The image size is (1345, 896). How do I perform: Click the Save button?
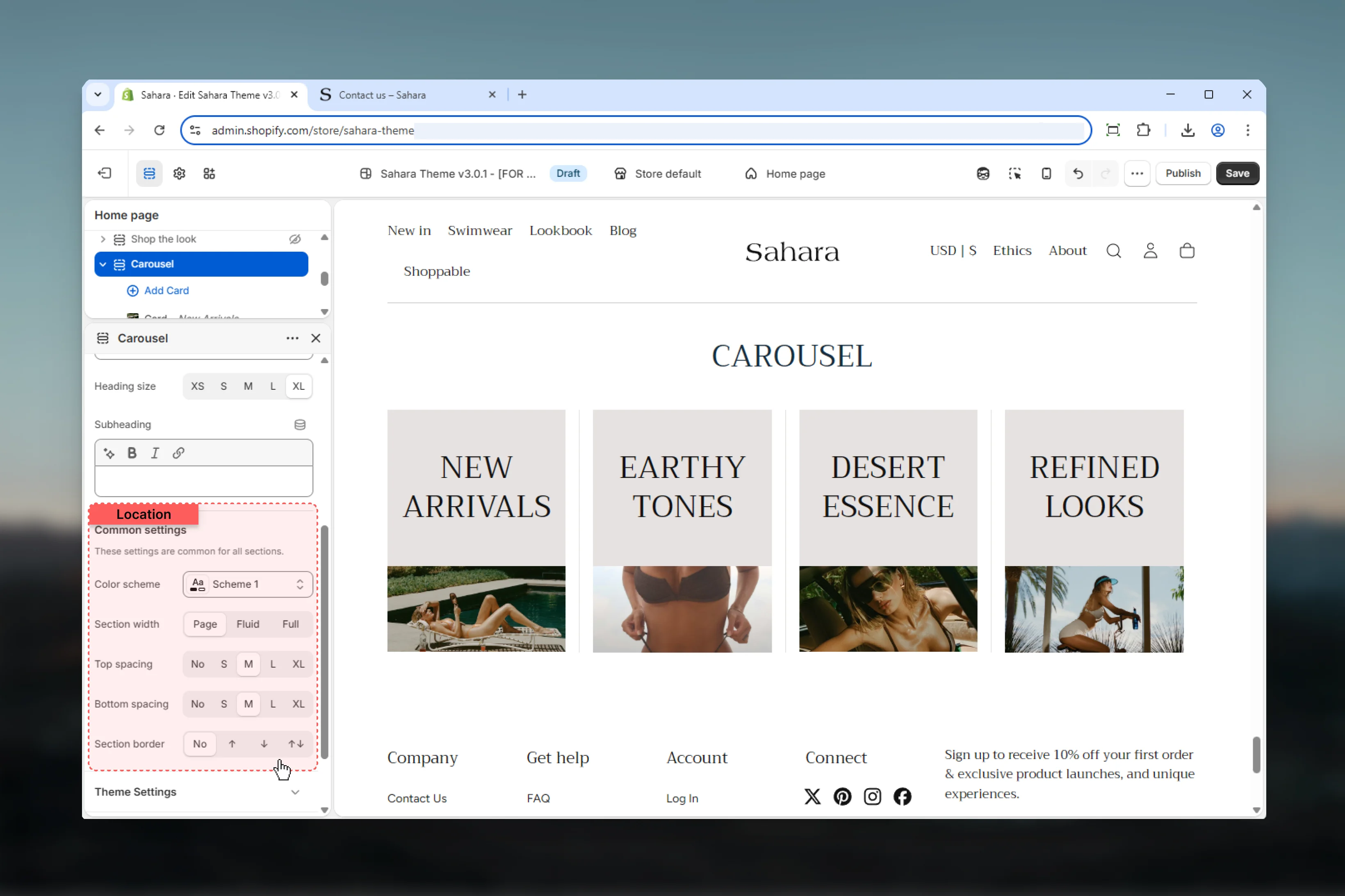[x=1237, y=173]
